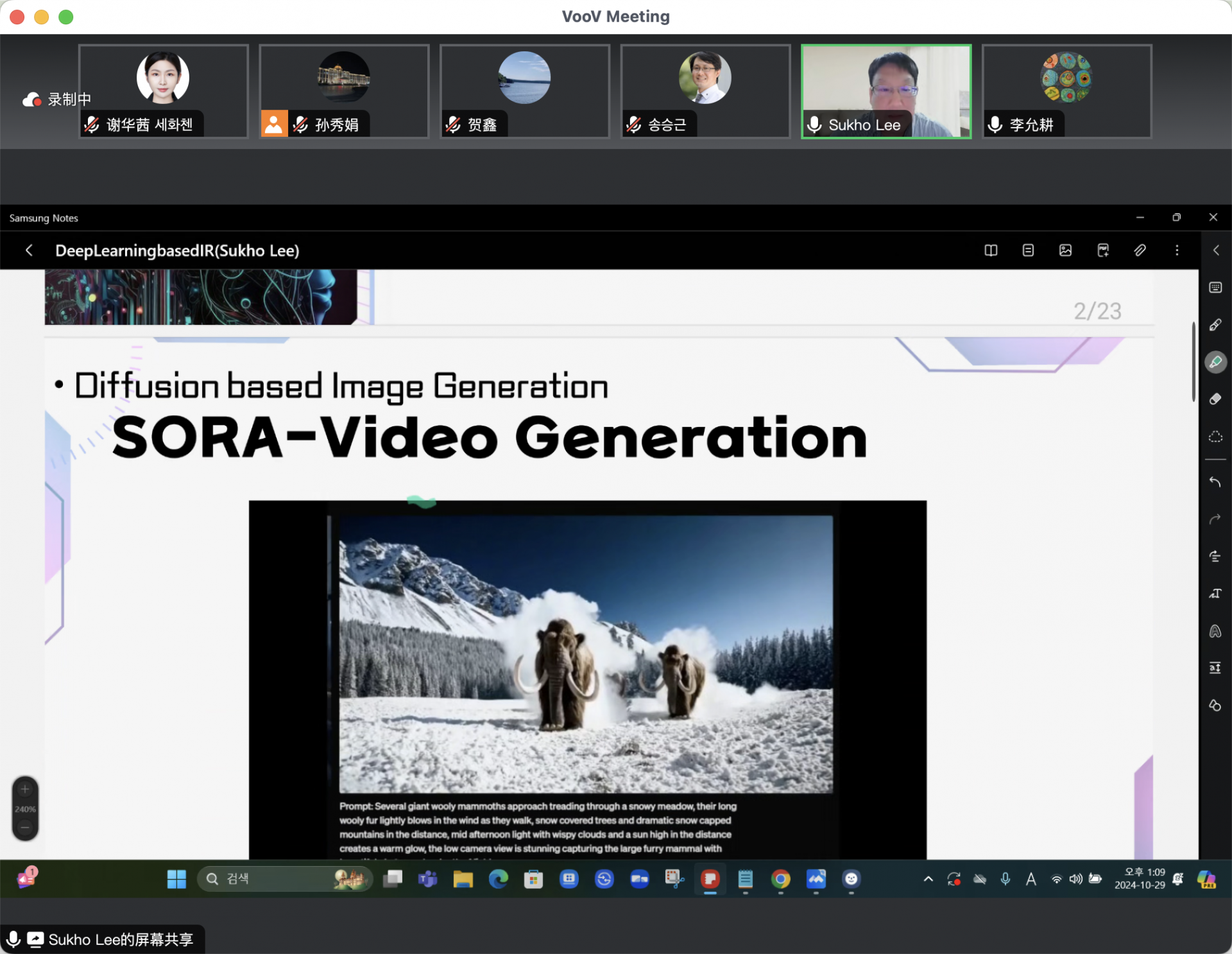Click the tray microphone icon
Viewport: 1232px width, 954px height.
pos(1005,879)
